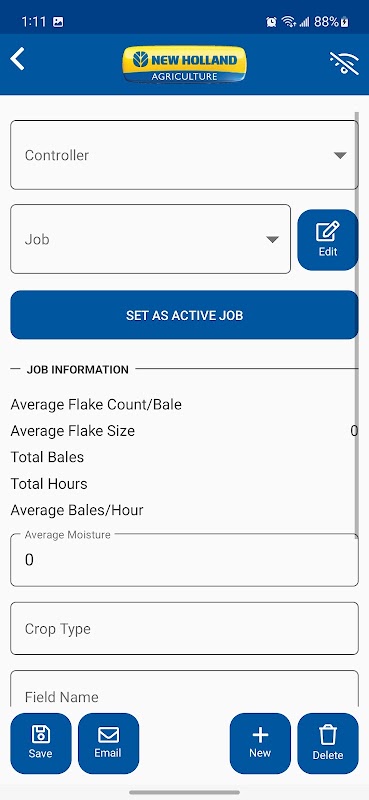Open the Edit job button
The image size is (369, 800).
328,239
